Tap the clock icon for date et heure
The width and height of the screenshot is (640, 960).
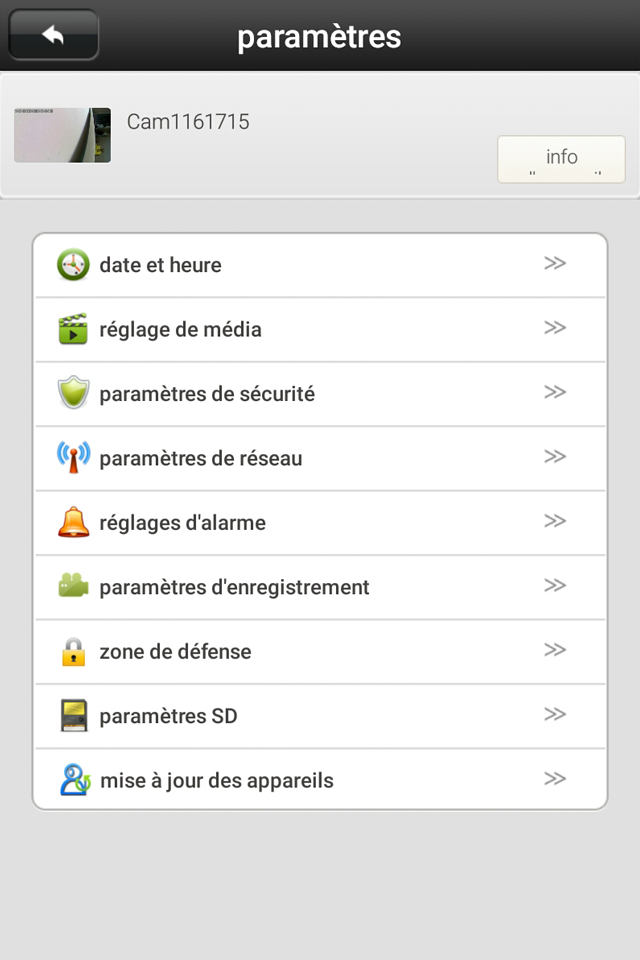(x=73, y=265)
